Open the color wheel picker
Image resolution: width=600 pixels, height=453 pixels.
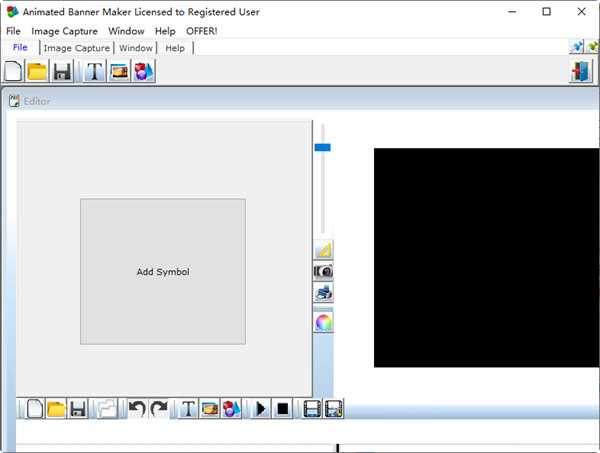(323, 322)
